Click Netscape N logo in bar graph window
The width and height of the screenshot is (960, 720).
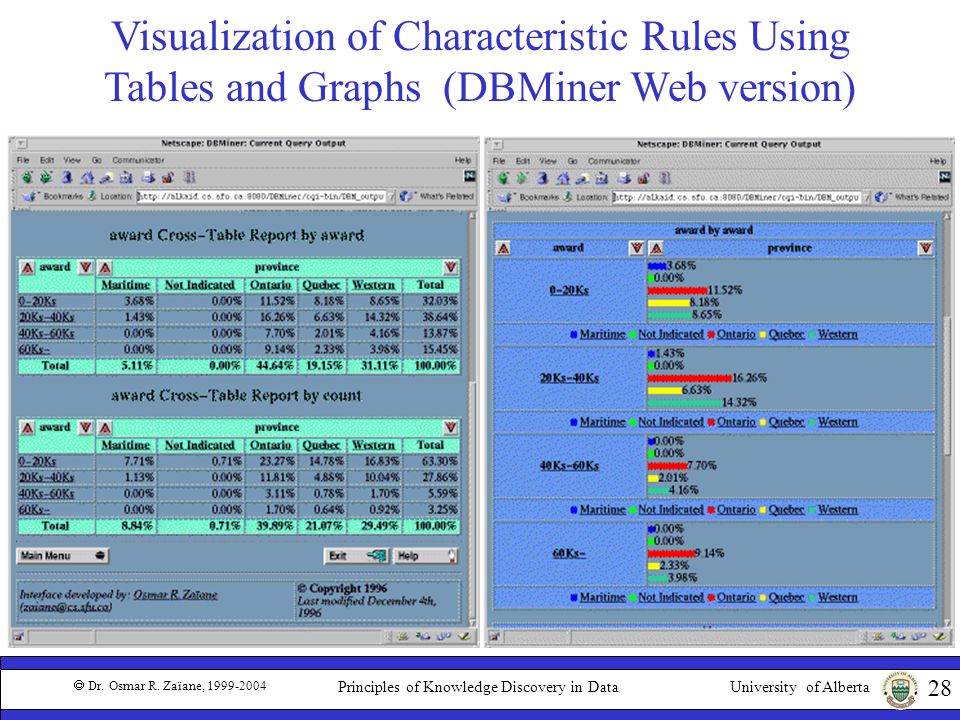pyautogui.click(x=945, y=178)
